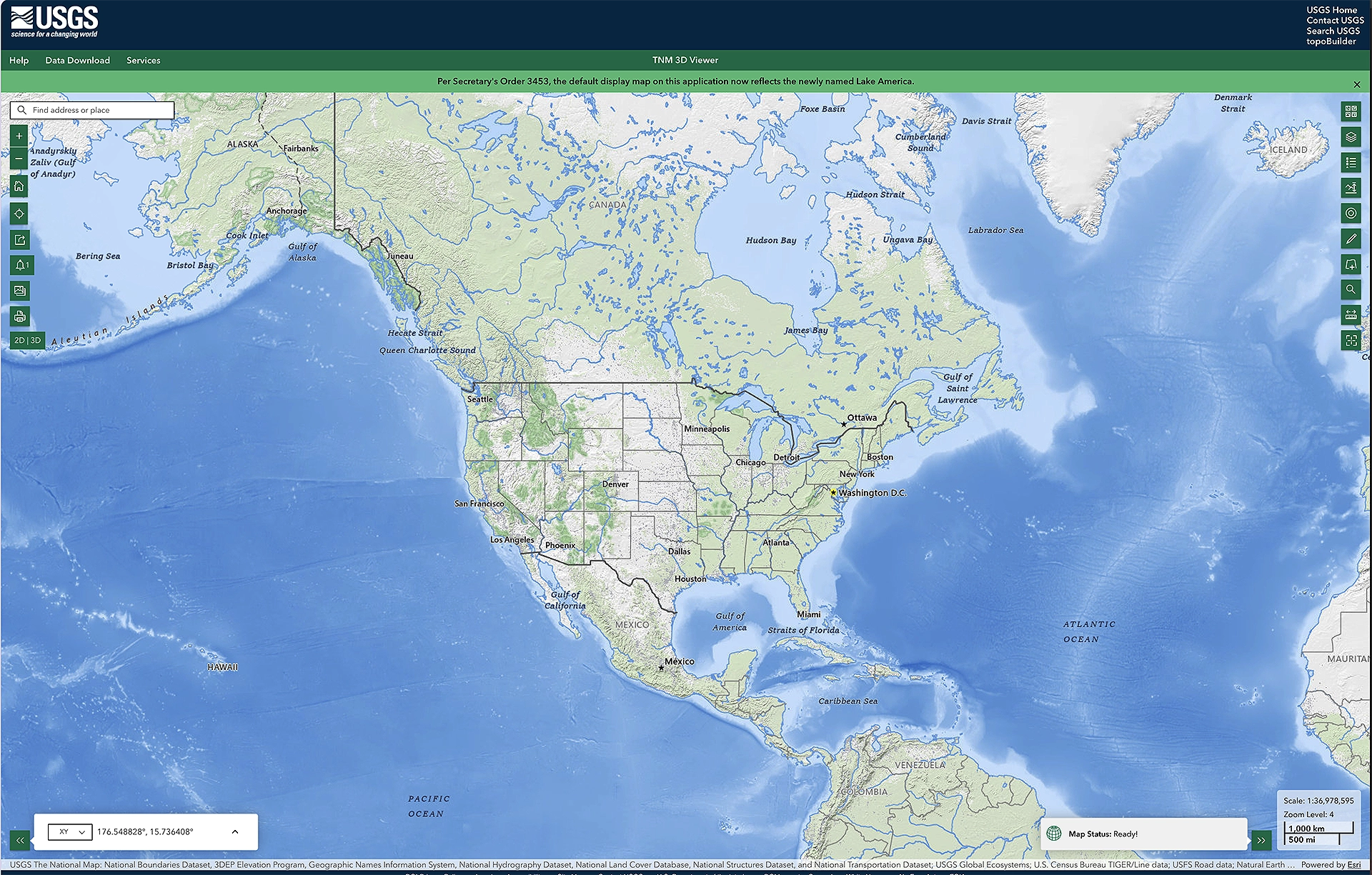Open the notifications bell icon

21,265
